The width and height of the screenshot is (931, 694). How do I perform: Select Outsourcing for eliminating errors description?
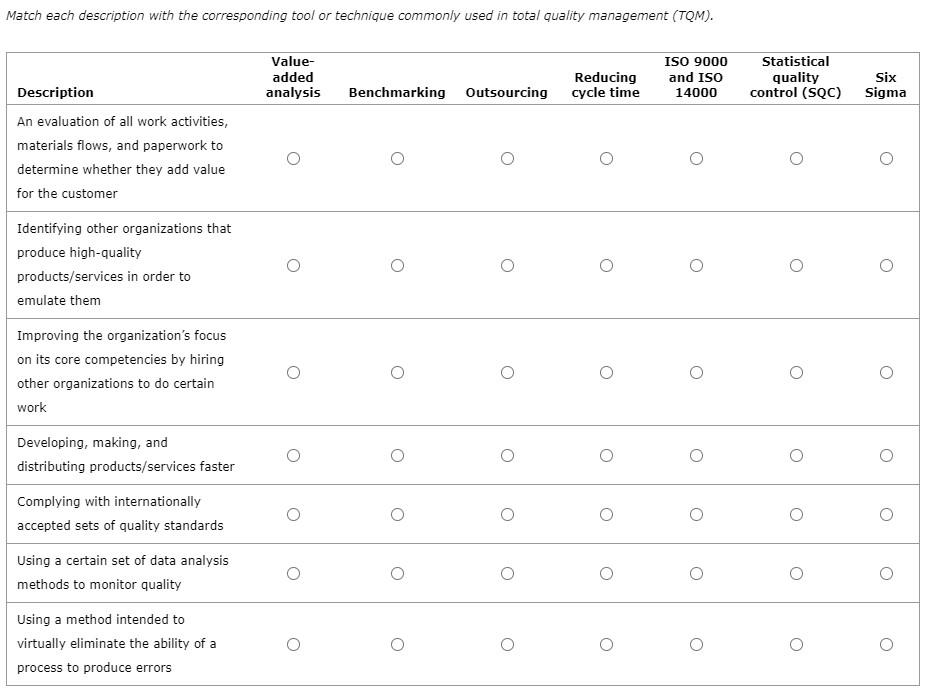click(507, 644)
